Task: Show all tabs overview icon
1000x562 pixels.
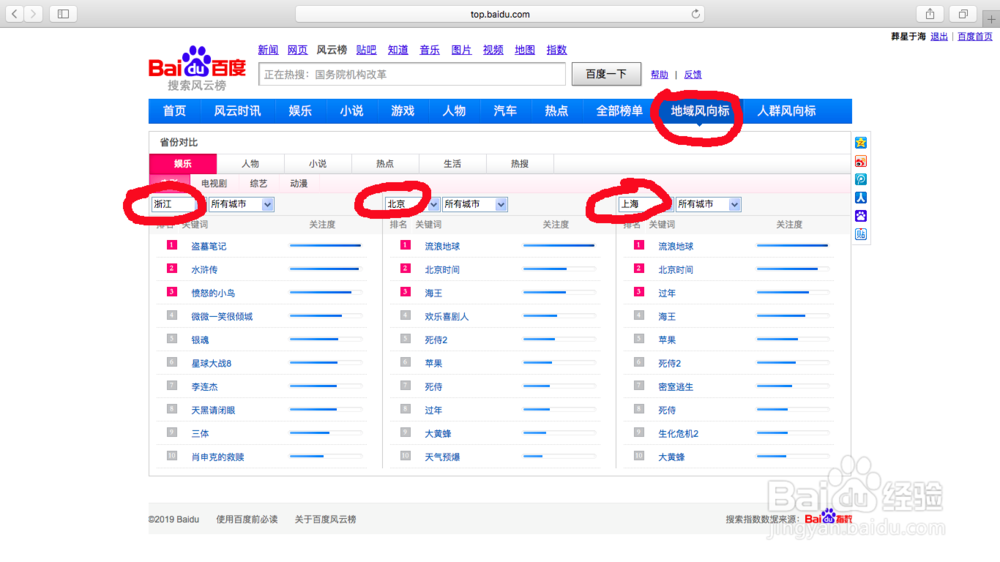Action: coord(963,13)
